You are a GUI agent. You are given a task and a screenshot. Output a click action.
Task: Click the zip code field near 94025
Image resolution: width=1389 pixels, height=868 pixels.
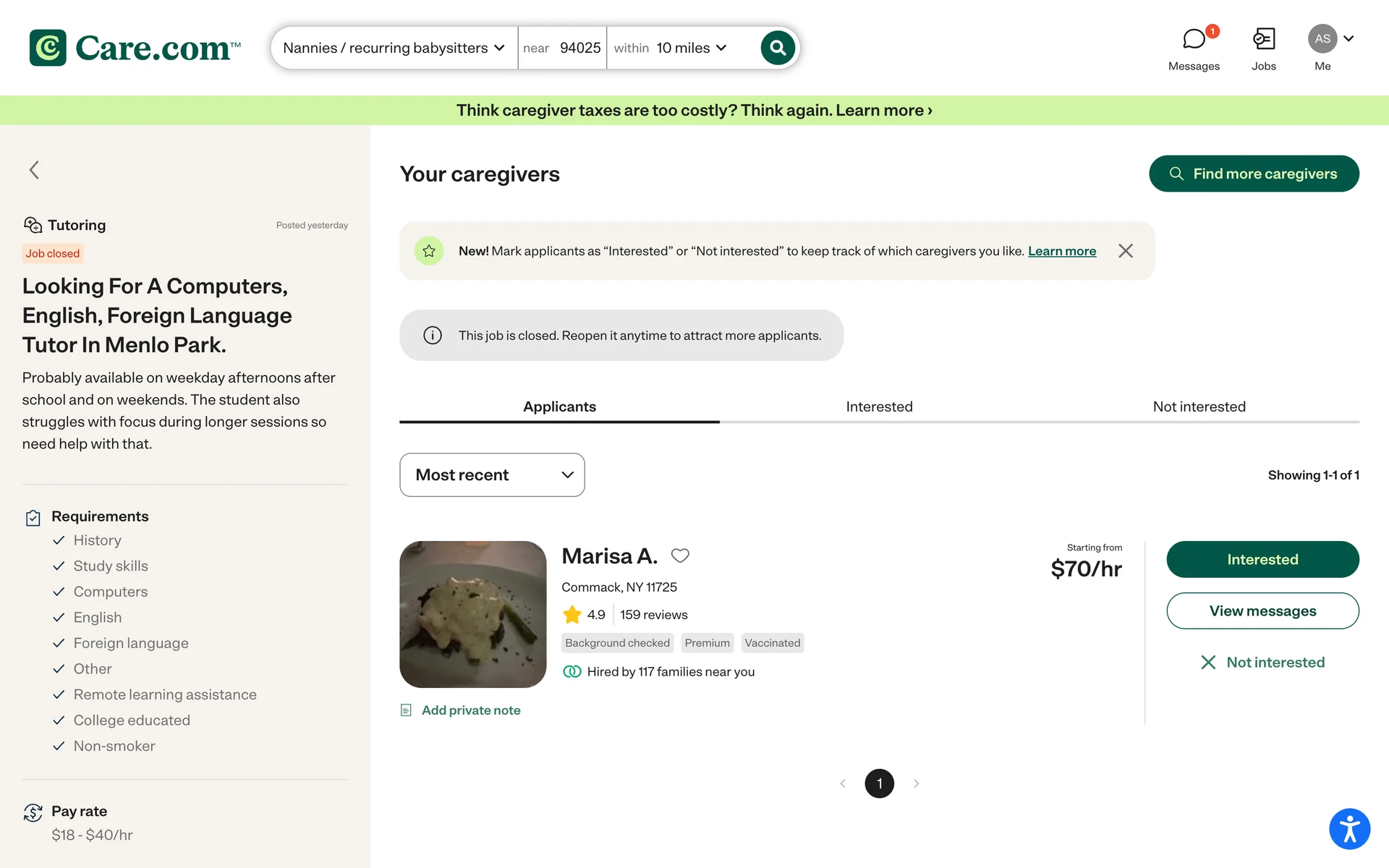(579, 48)
